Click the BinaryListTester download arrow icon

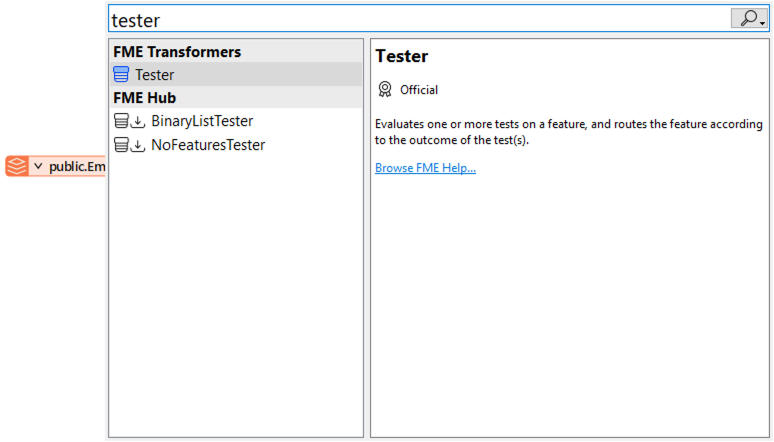coord(138,121)
